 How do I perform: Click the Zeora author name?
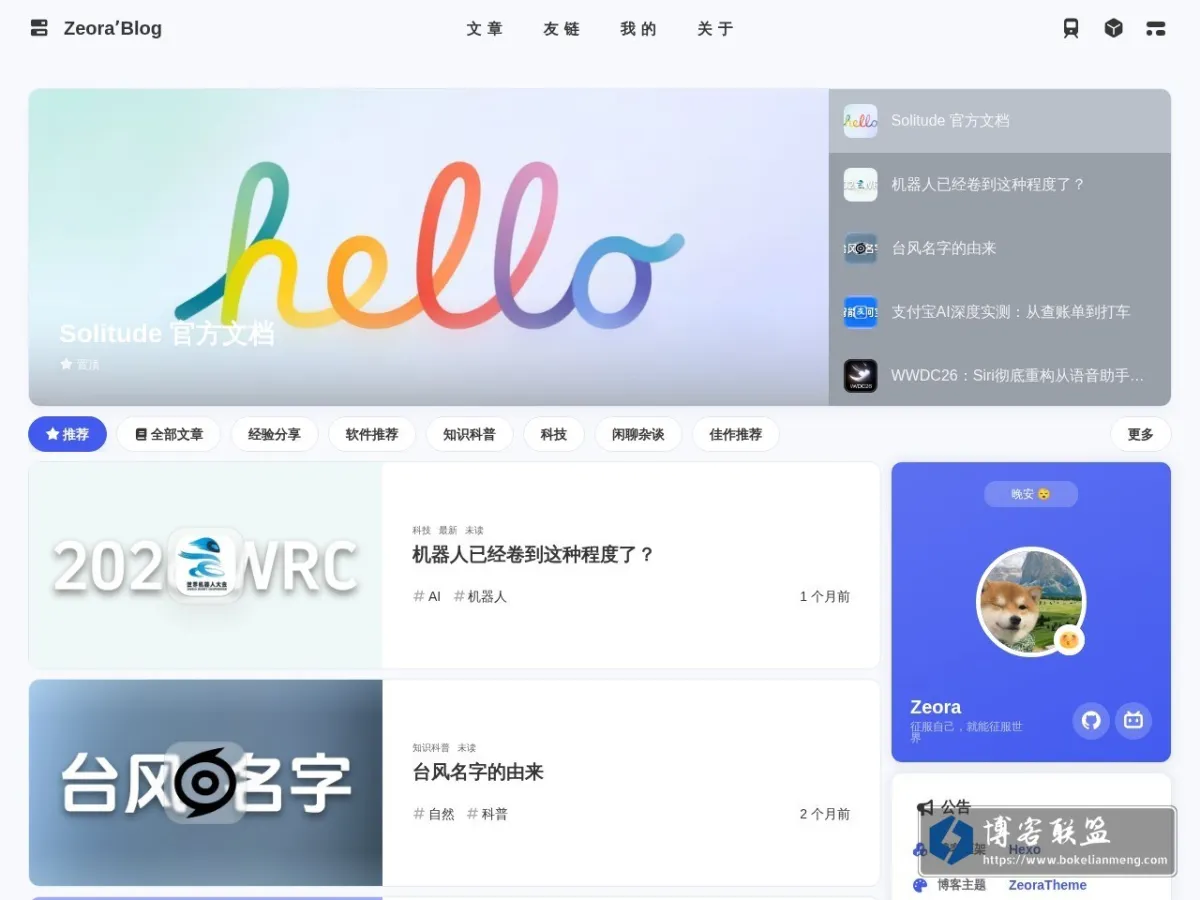pyautogui.click(x=935, y=707)
